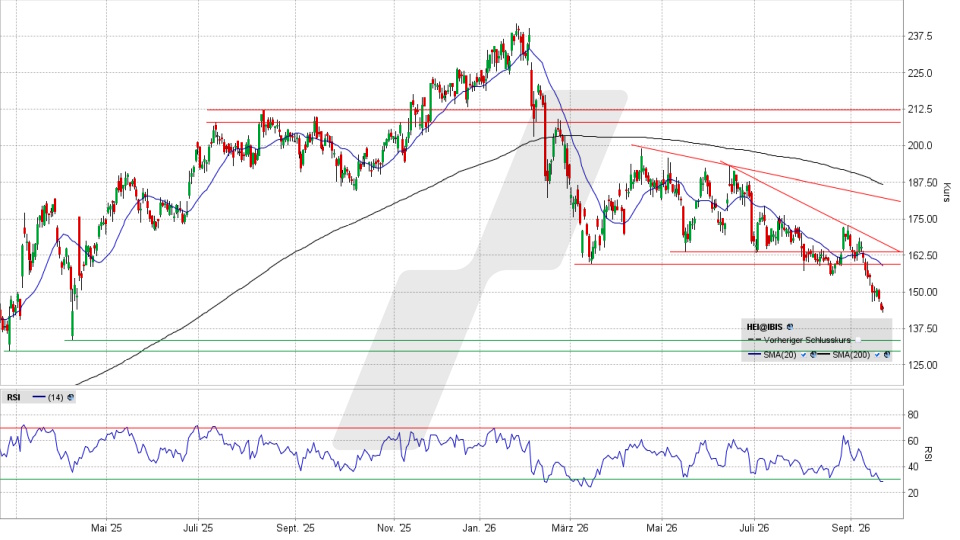Toggle the SMA(20) checkbox

(x=803, y=354)
